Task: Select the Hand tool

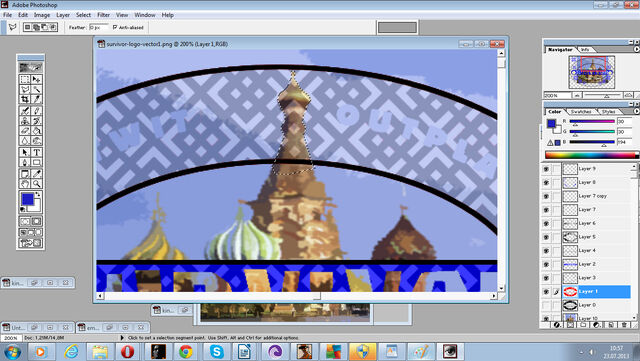Action: pos(25,184)
